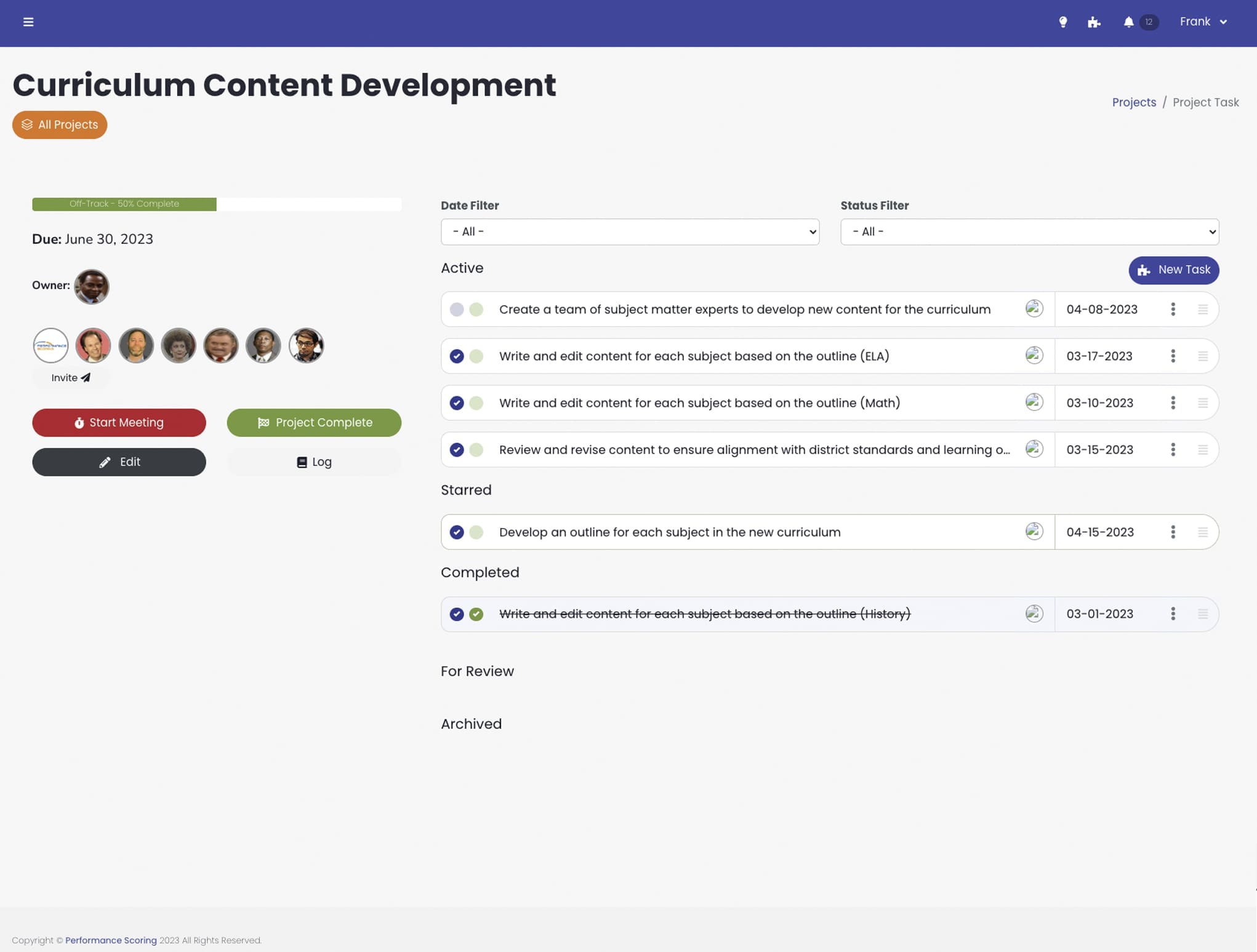Click the Edit pencil icon button
1257x952 pixels.
(105, 462)
